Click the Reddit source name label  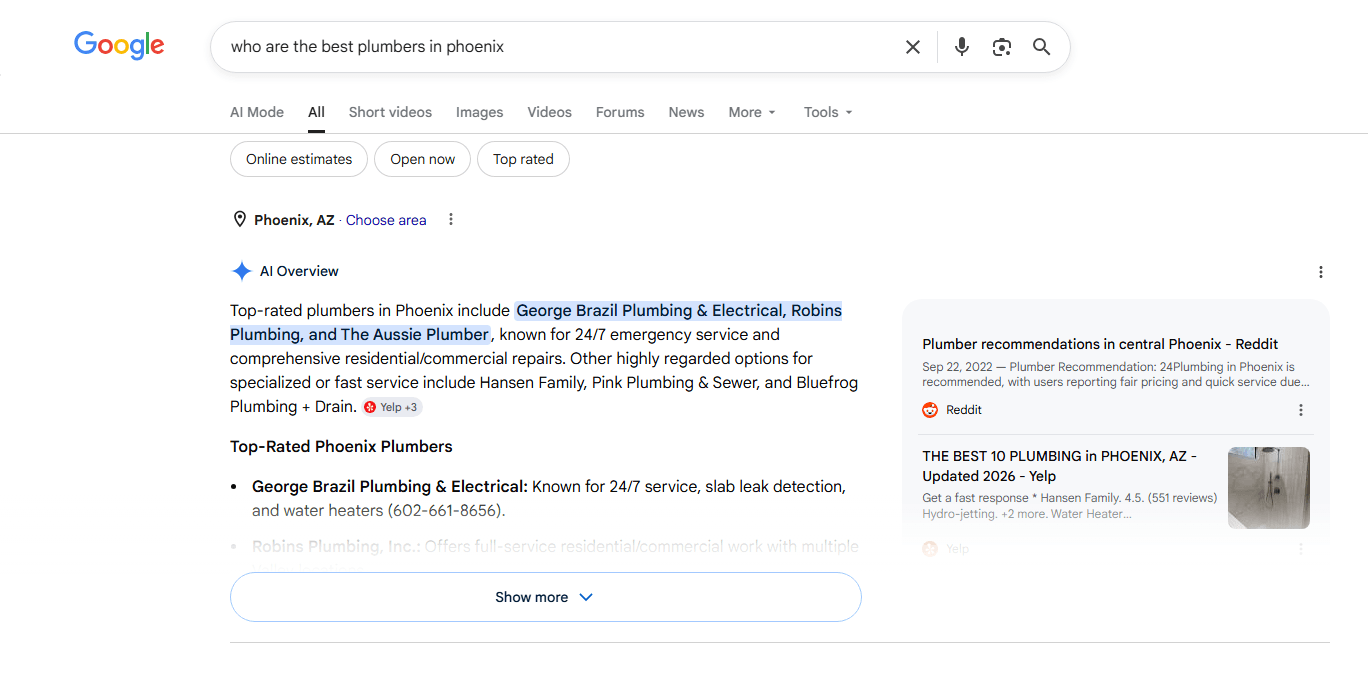point(964,410)
